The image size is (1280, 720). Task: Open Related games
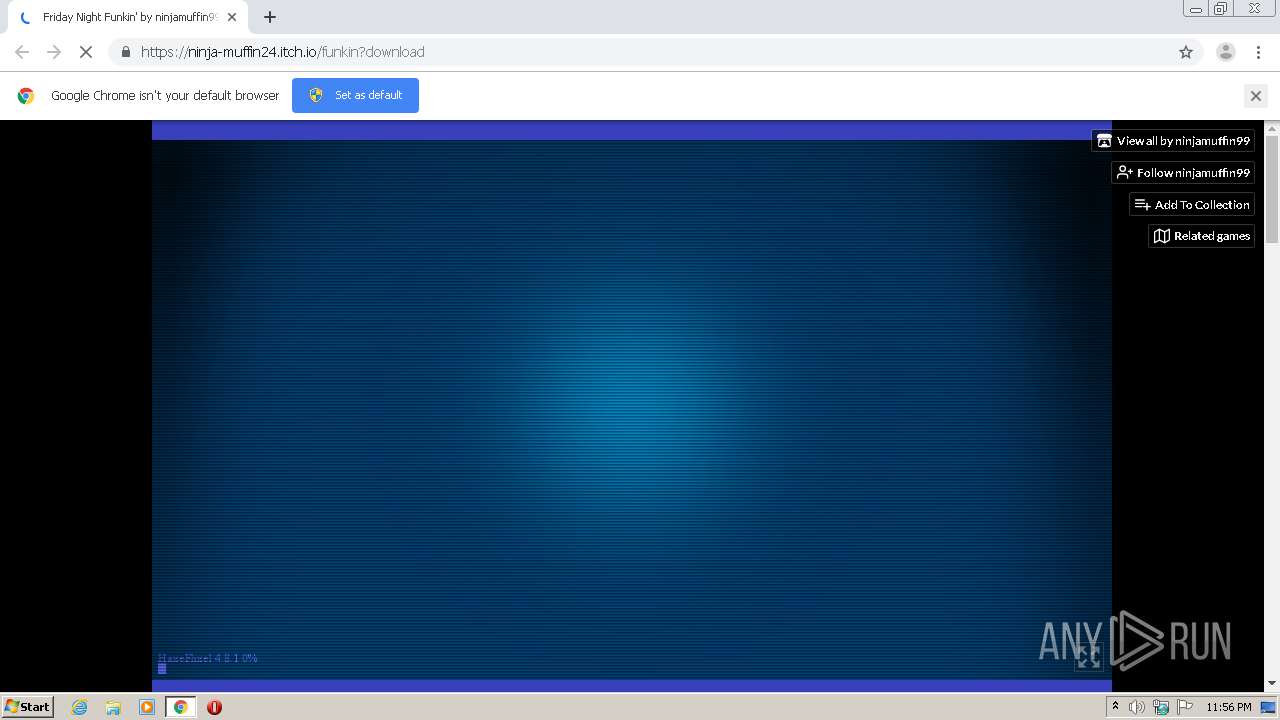(1201, 236)
